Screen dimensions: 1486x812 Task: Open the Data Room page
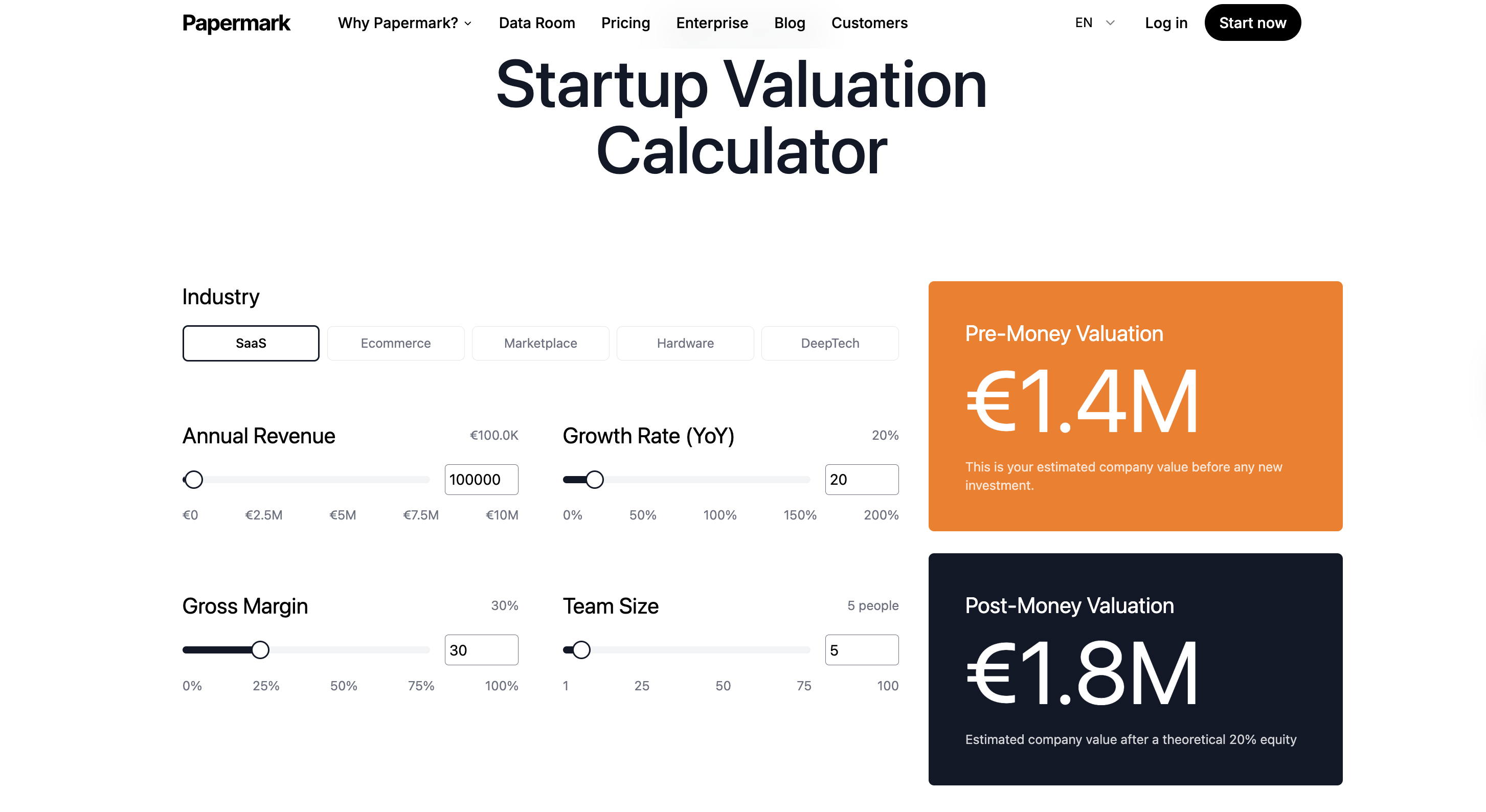[x=536, y=23]
